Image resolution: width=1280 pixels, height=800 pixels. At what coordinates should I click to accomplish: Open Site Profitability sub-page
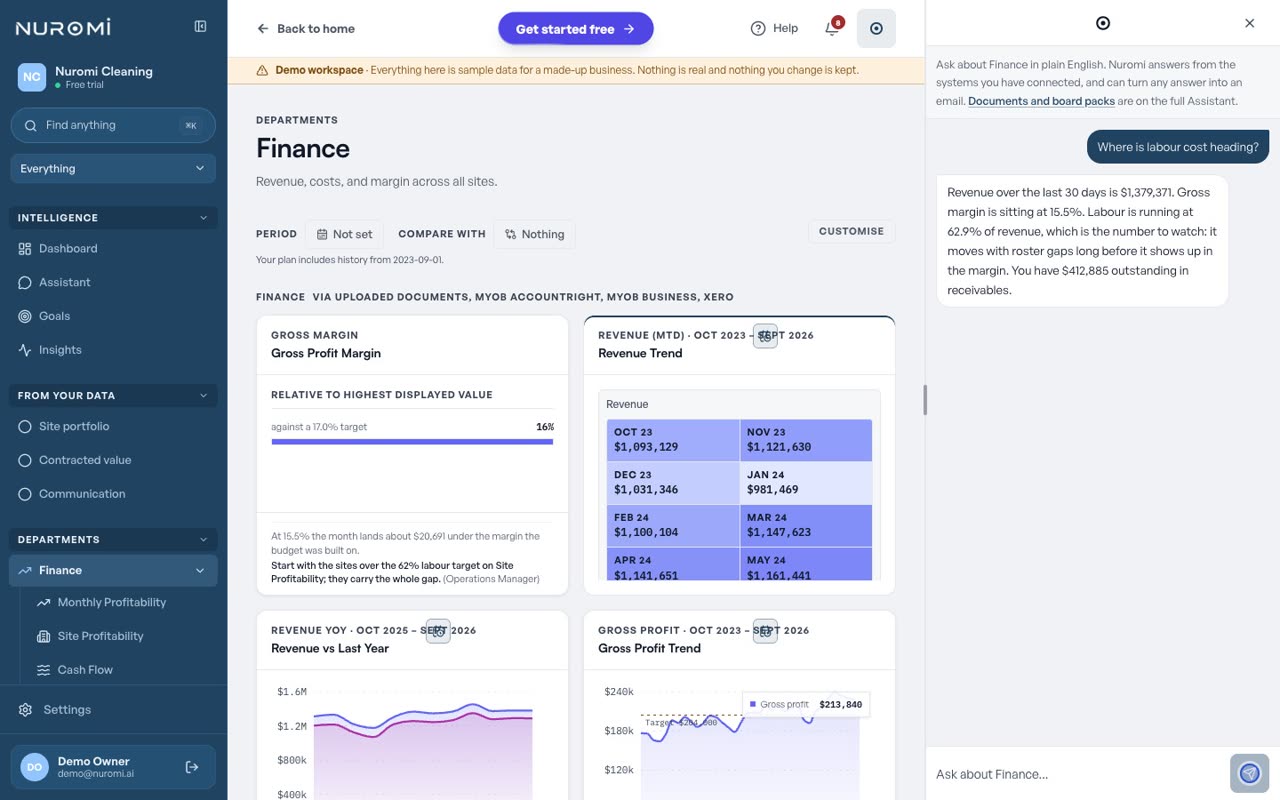pos(123,636)
